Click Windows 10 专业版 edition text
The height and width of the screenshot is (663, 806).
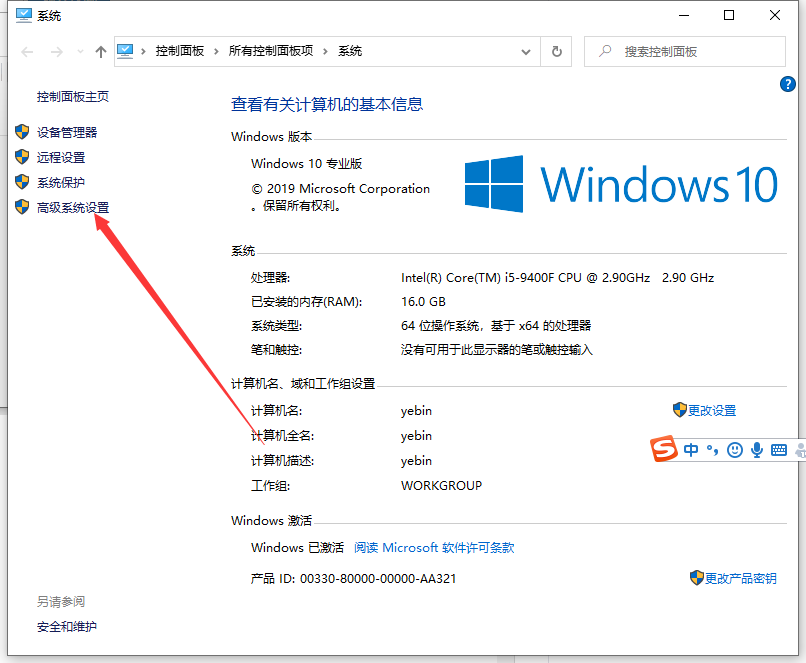click(306, 164)
